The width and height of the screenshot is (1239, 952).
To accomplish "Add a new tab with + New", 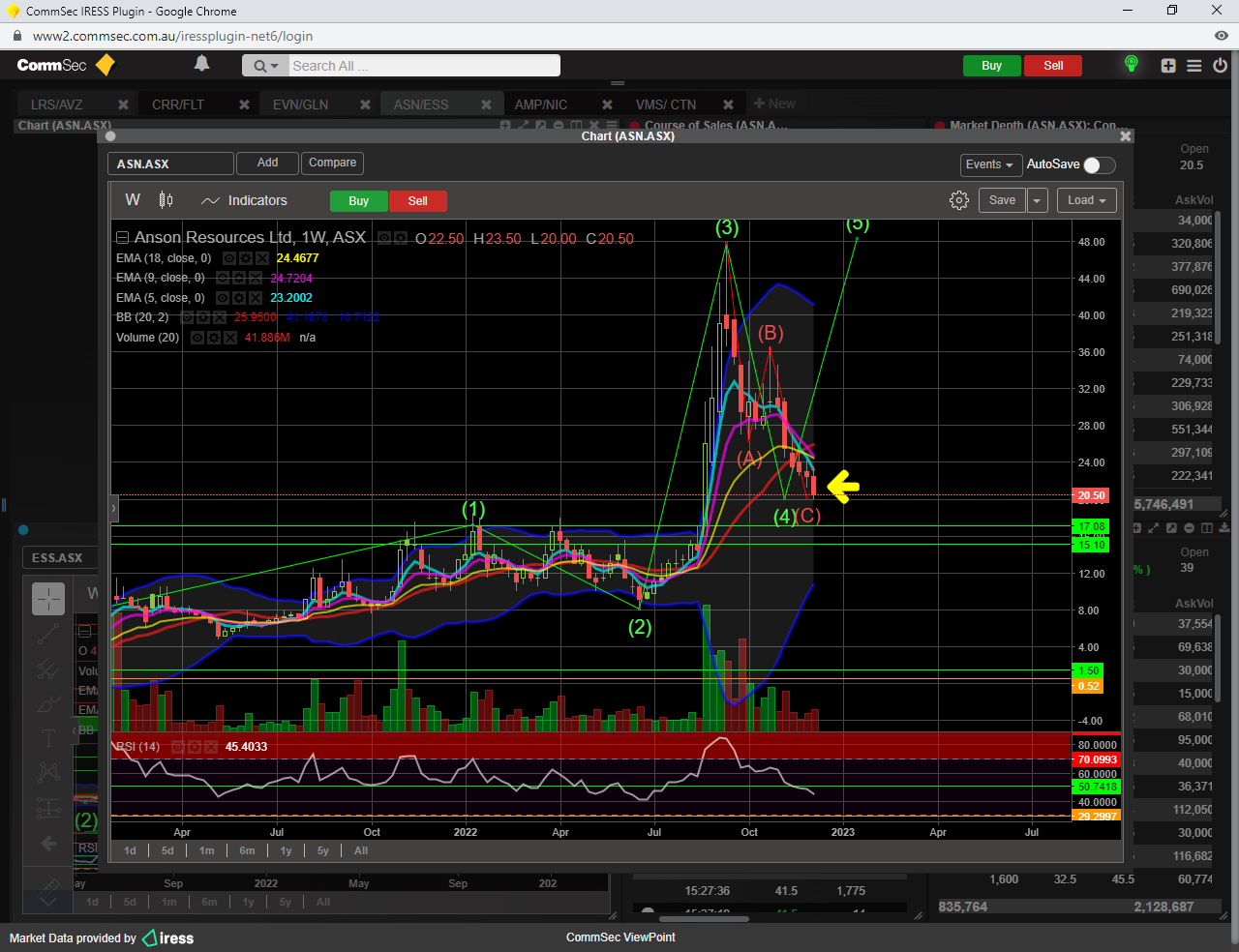I will [774, 104].
